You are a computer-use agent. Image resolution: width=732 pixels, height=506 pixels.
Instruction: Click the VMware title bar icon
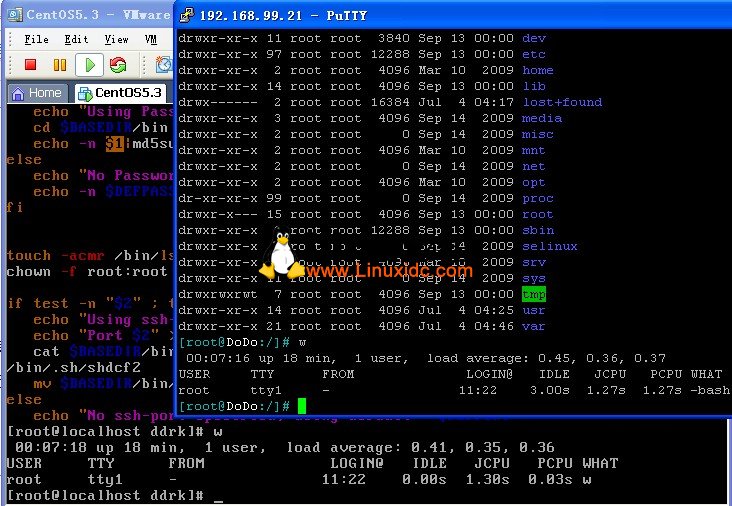tap(15, 15)
